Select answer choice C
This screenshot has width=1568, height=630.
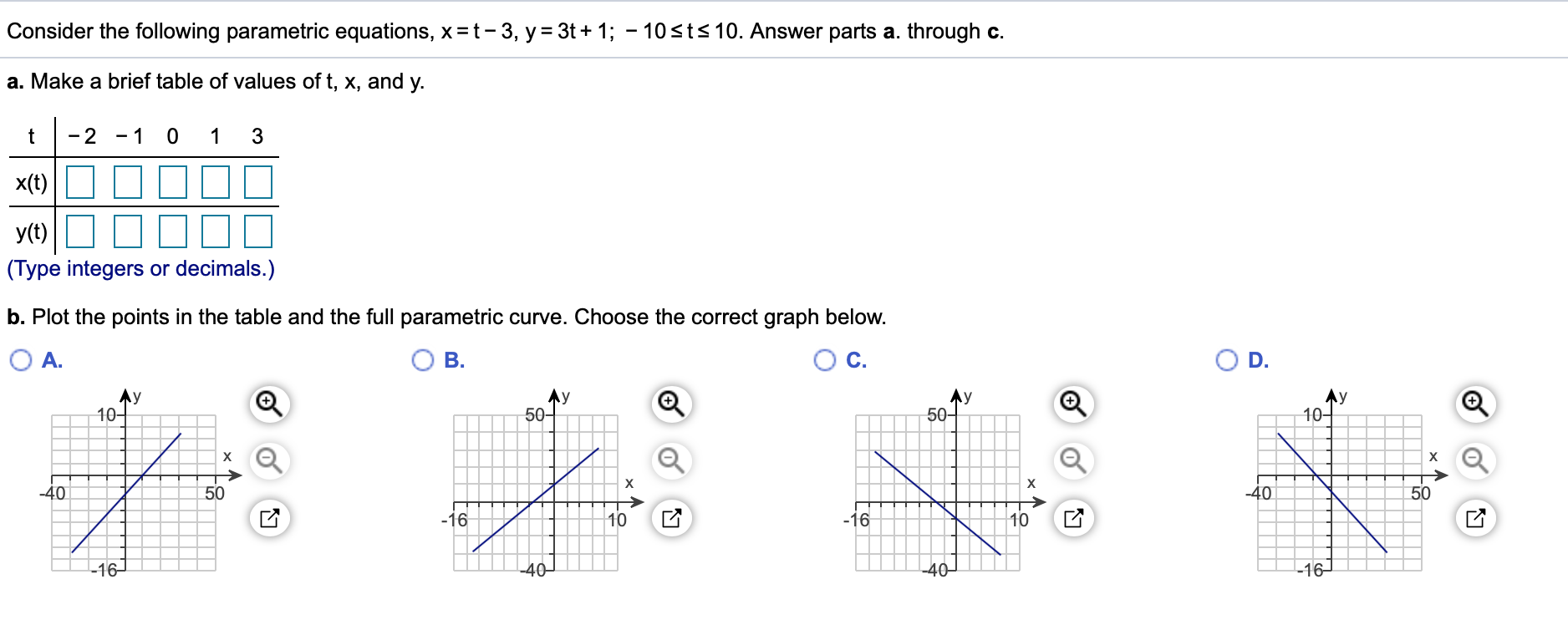click(x=824, y=360)
